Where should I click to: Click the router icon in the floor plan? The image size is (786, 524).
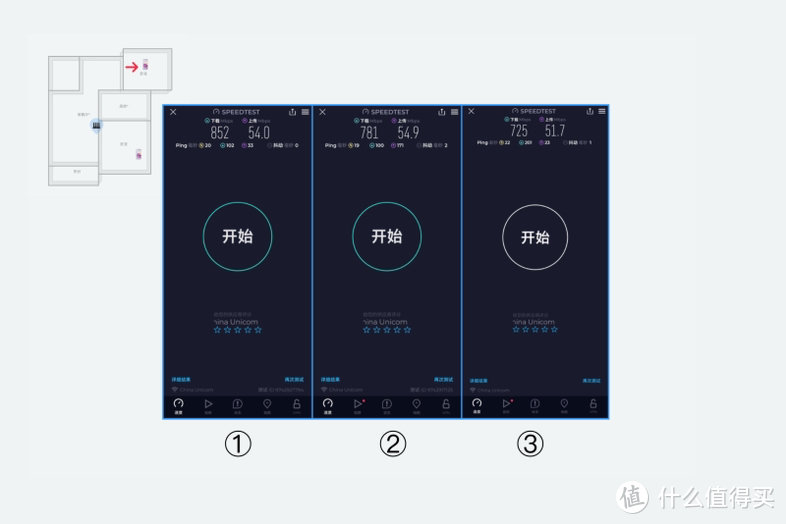[96, 125]
